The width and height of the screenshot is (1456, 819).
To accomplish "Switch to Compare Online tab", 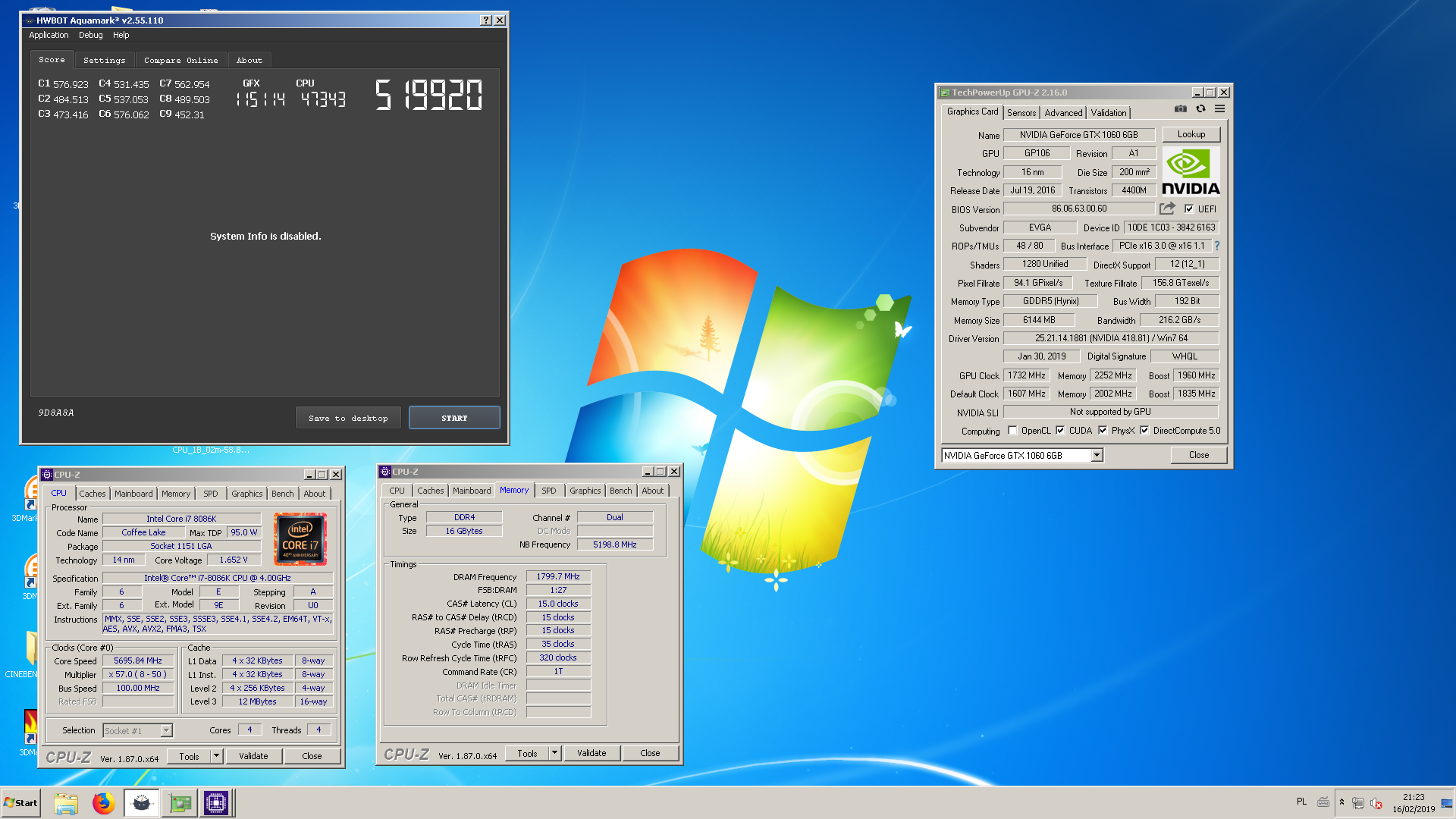I will tap(181, 61).
